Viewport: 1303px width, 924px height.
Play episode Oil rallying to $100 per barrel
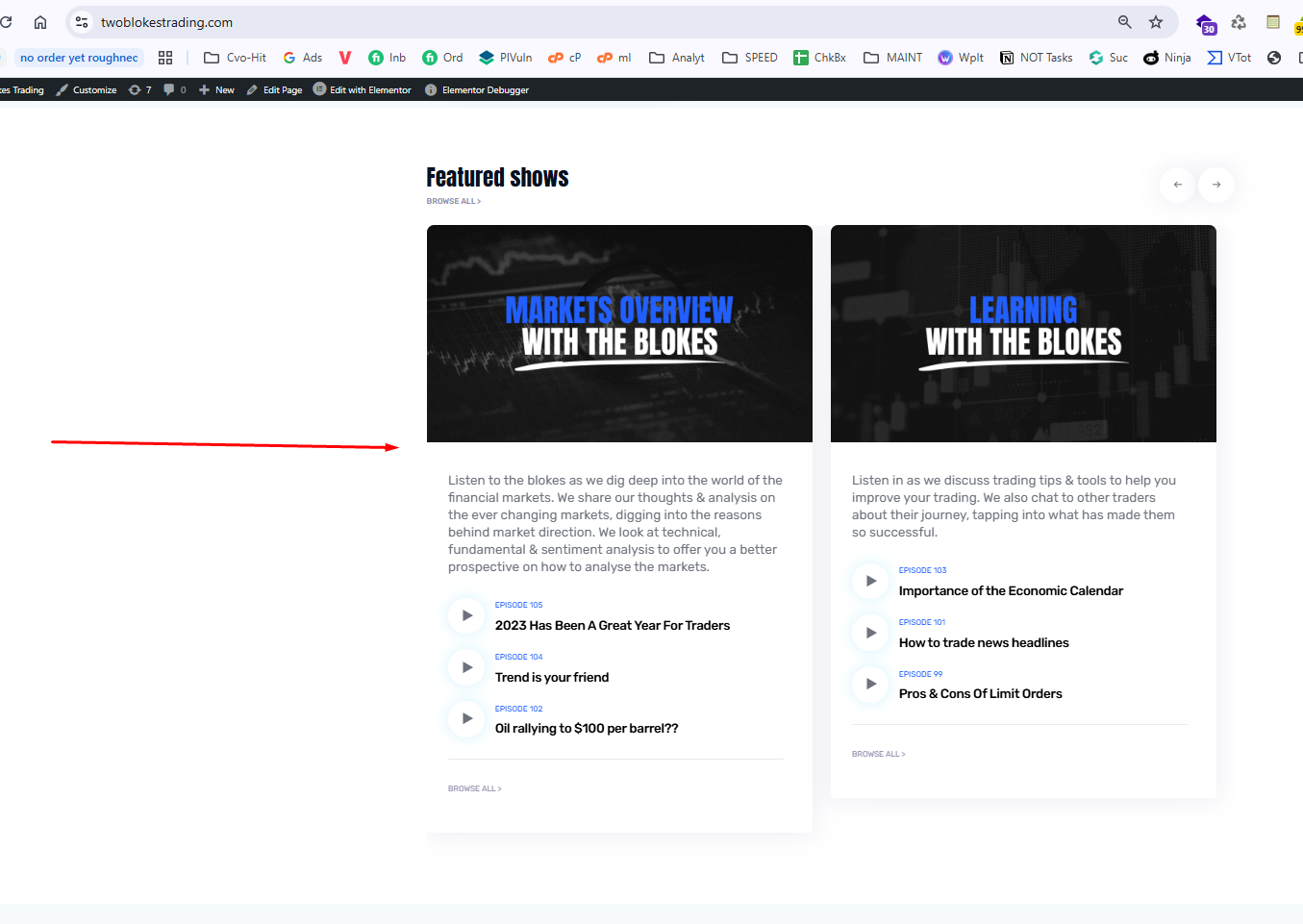point(466,718)
